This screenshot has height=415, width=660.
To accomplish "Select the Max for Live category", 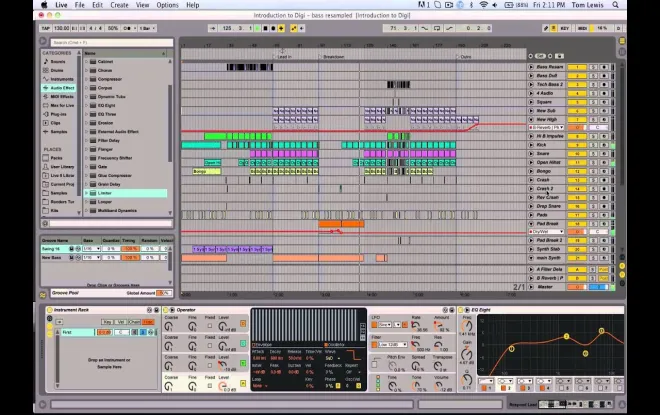I will click(x=58, y=105).
